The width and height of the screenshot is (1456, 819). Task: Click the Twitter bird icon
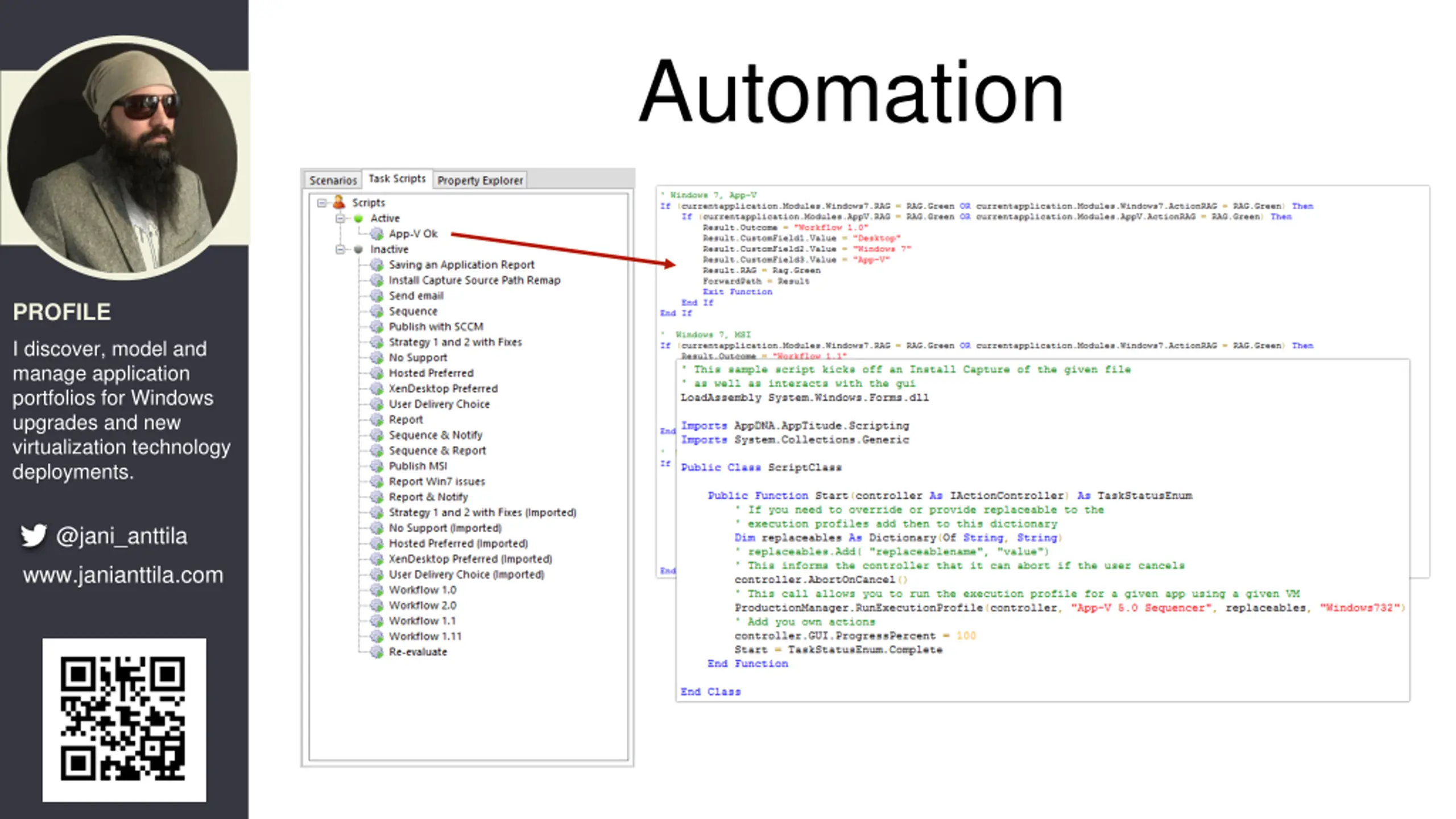pyautogui.click(x=34, y=536)
